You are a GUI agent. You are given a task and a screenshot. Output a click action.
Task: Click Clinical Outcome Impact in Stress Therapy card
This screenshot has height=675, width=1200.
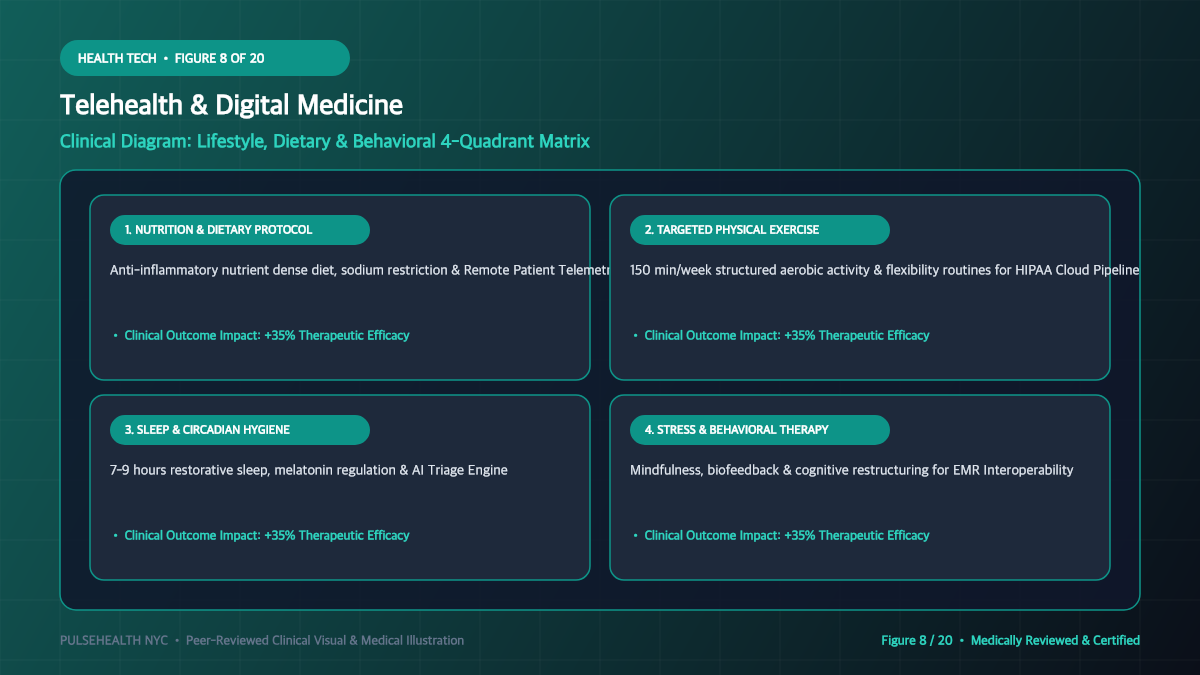782,535
